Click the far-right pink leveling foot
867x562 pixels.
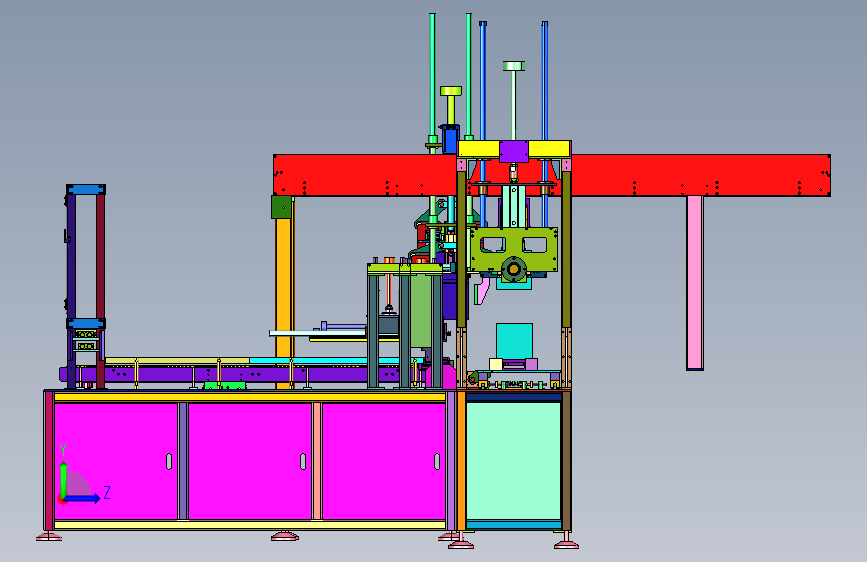(566, 545)
